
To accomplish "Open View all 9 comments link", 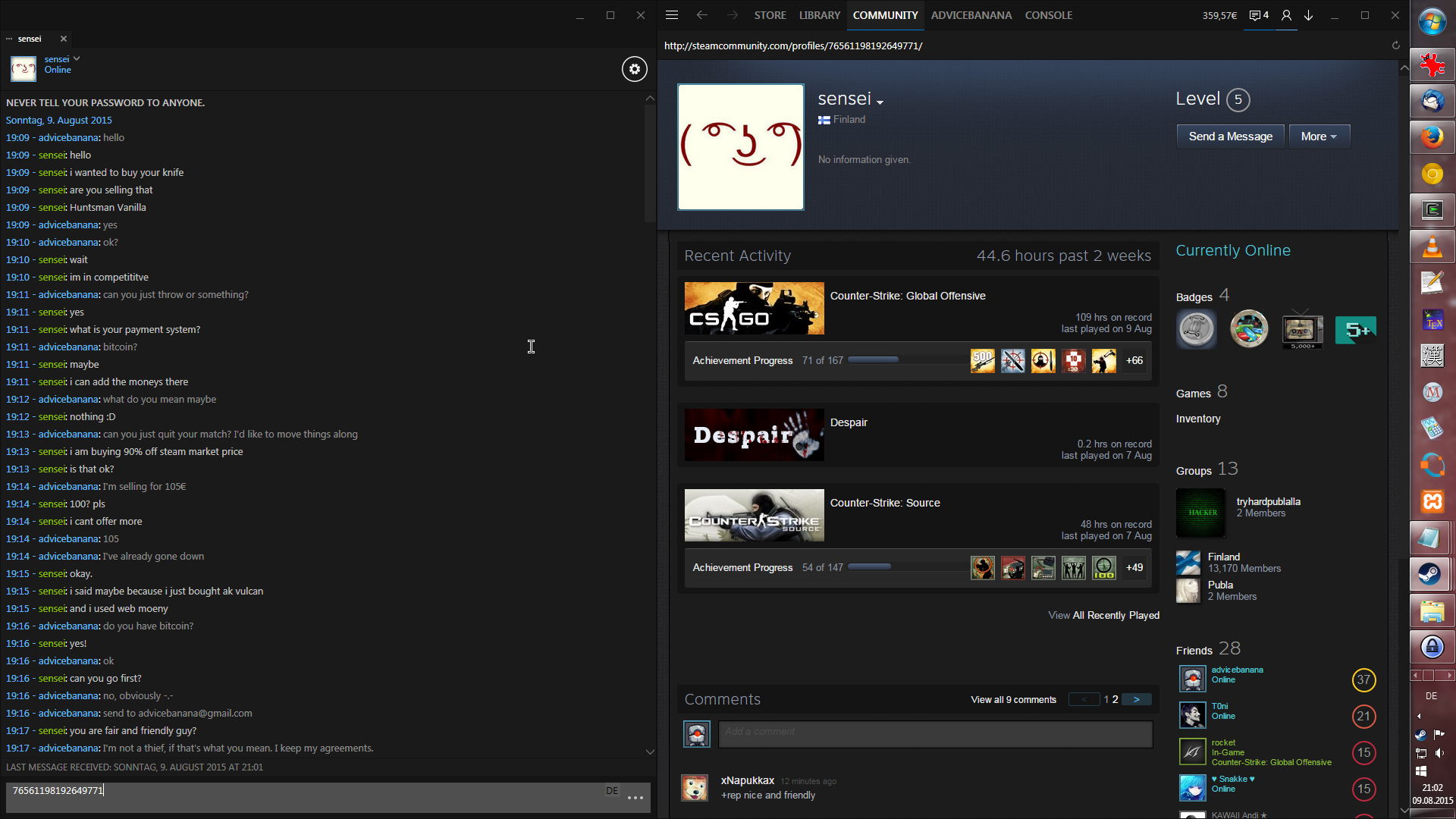I will click(1013, 699).
